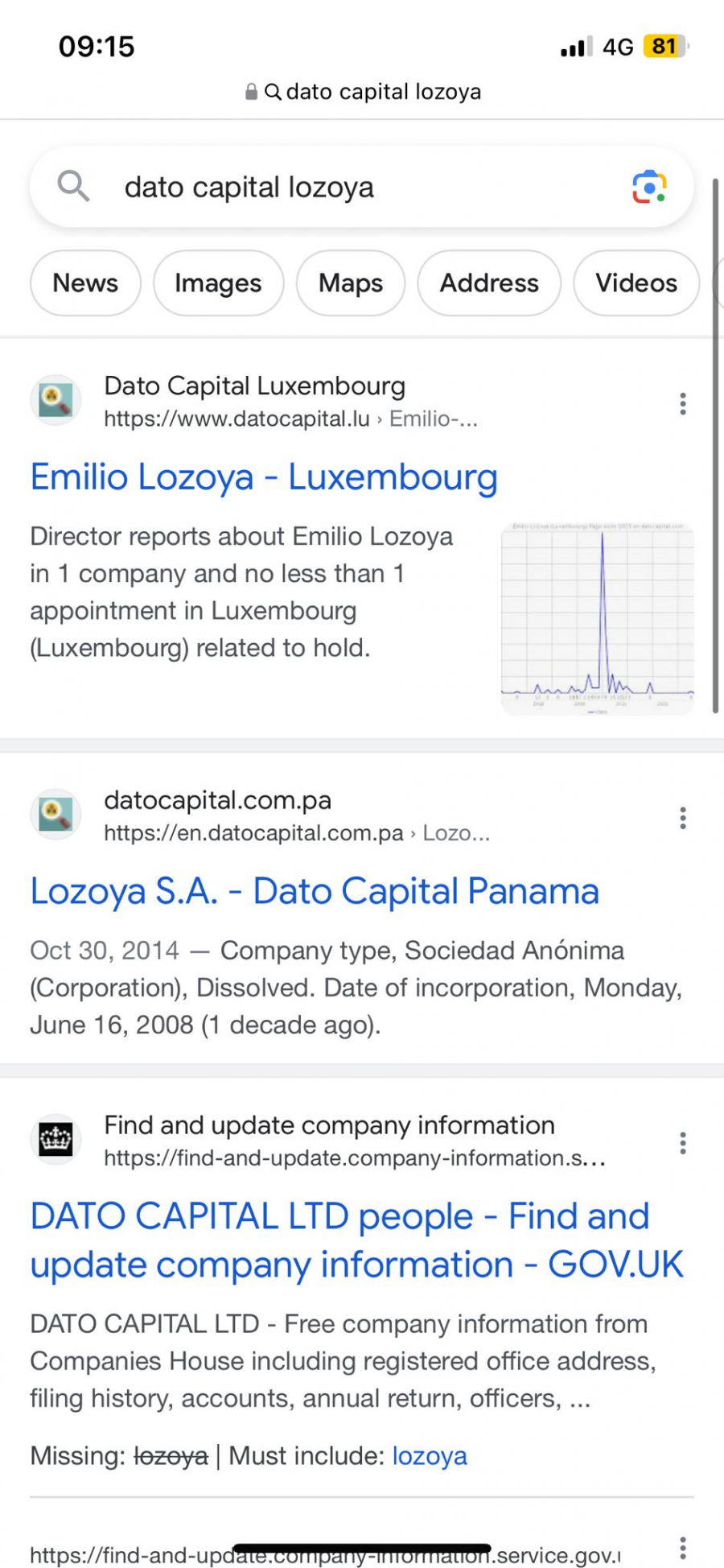Select the Maps filter tab
Image resolution: width=724 pixels, height=1568 pixels.
pos(351,283)
